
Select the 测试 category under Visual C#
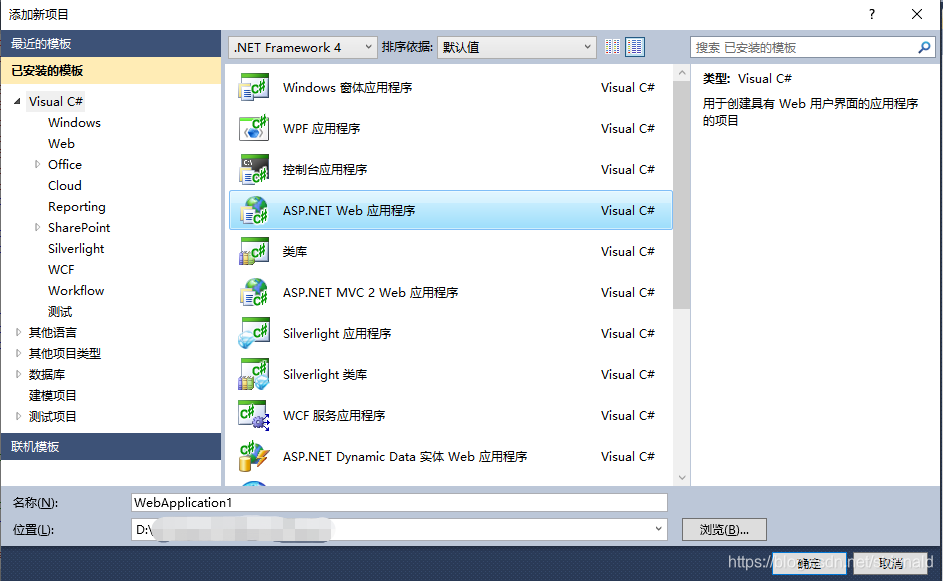[60, 312]
